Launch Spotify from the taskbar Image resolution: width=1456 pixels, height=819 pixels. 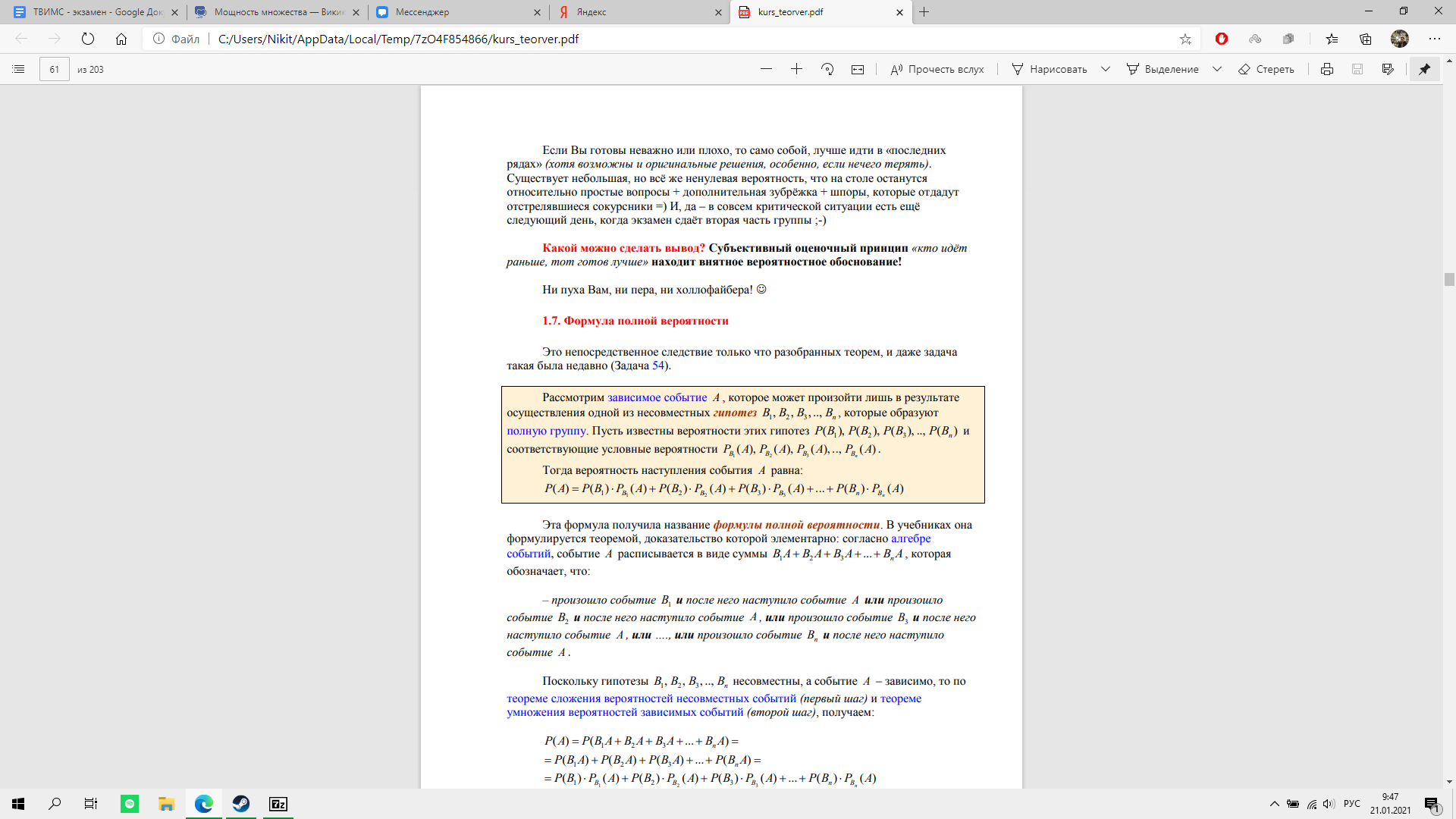(130, 804)
